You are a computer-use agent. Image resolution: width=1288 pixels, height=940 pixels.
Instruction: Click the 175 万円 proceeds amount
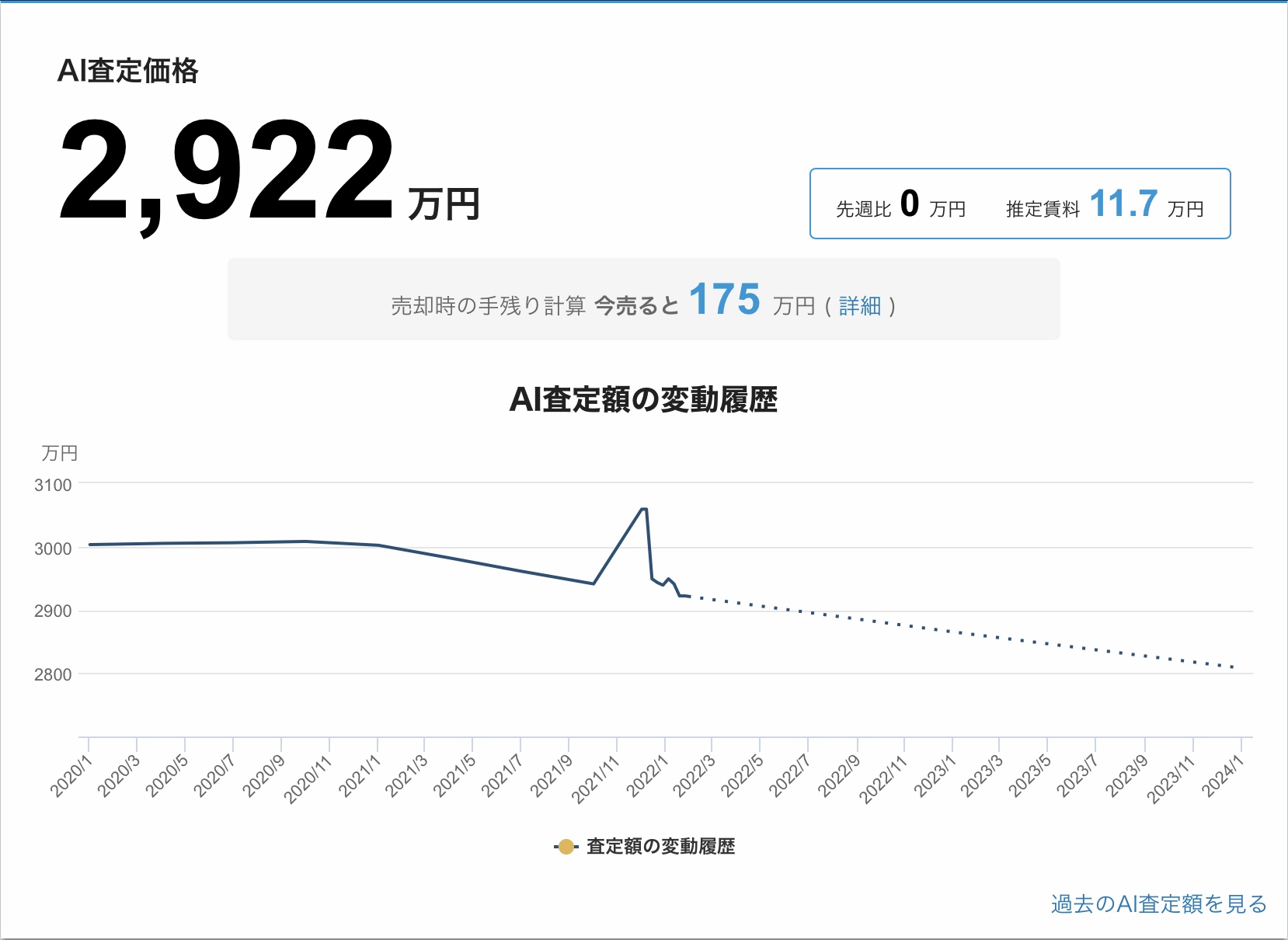(x=751, y=301)
